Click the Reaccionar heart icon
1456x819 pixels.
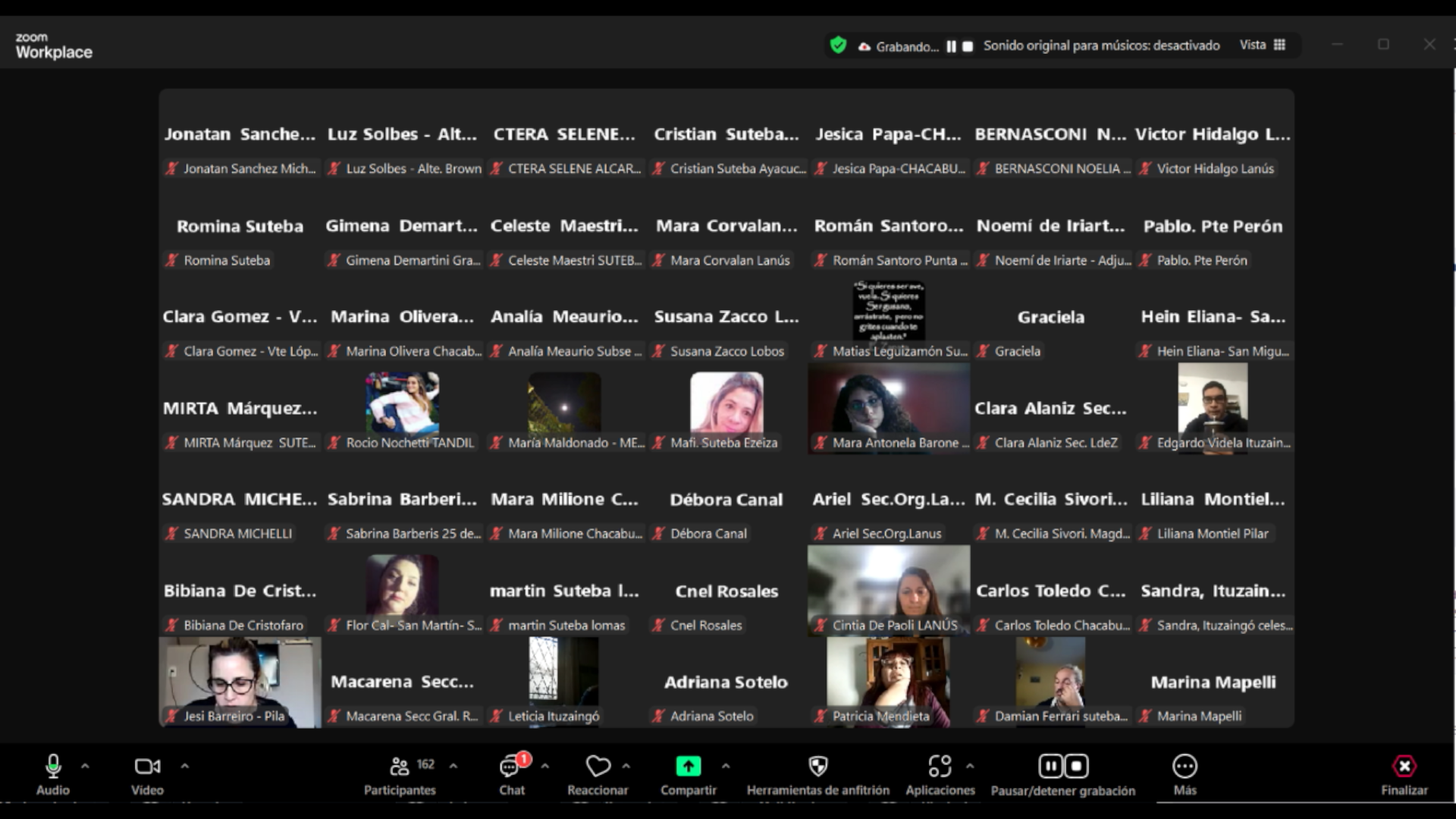(598, 767)
